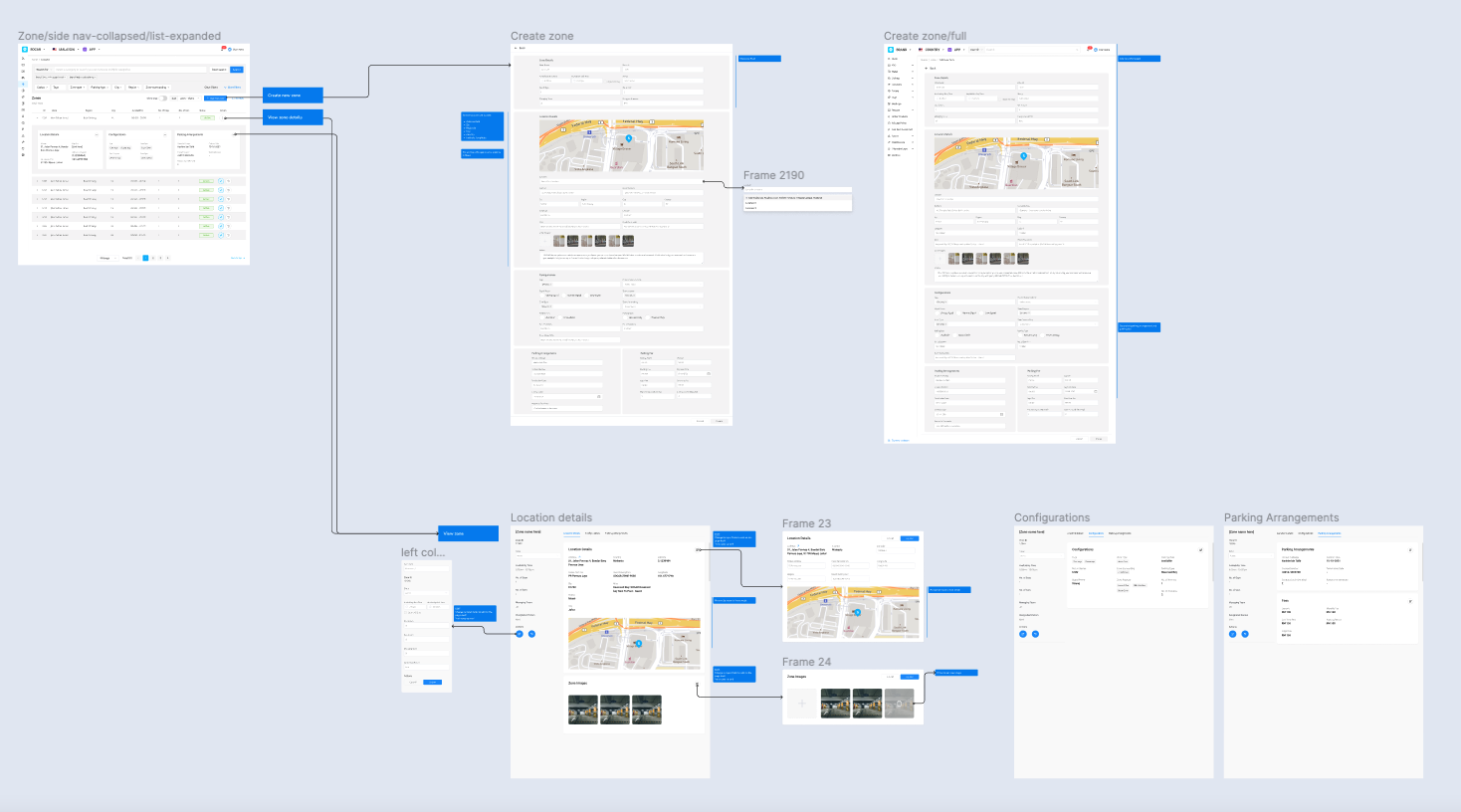Select the Configurations tab in Location details frame

592,533
